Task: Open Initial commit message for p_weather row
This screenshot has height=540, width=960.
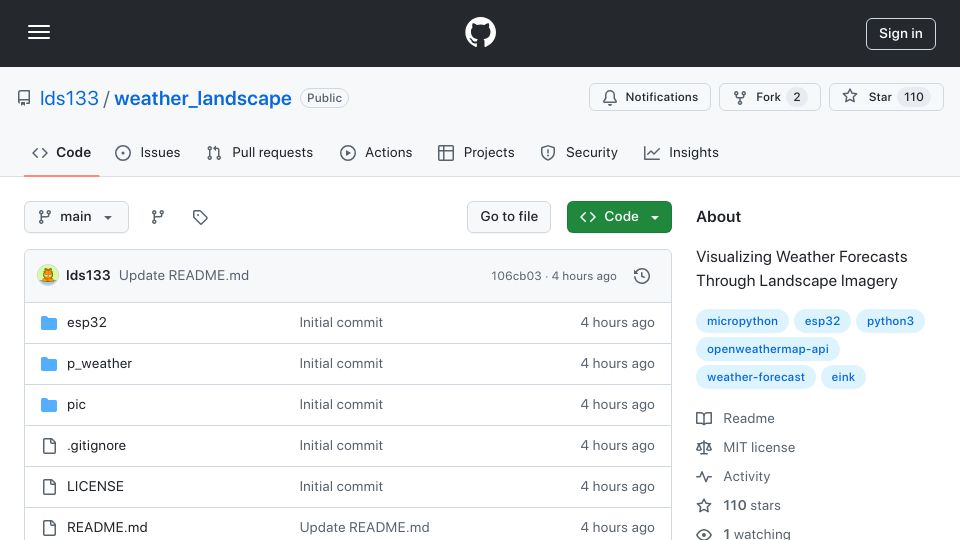Action: [341, 364]
